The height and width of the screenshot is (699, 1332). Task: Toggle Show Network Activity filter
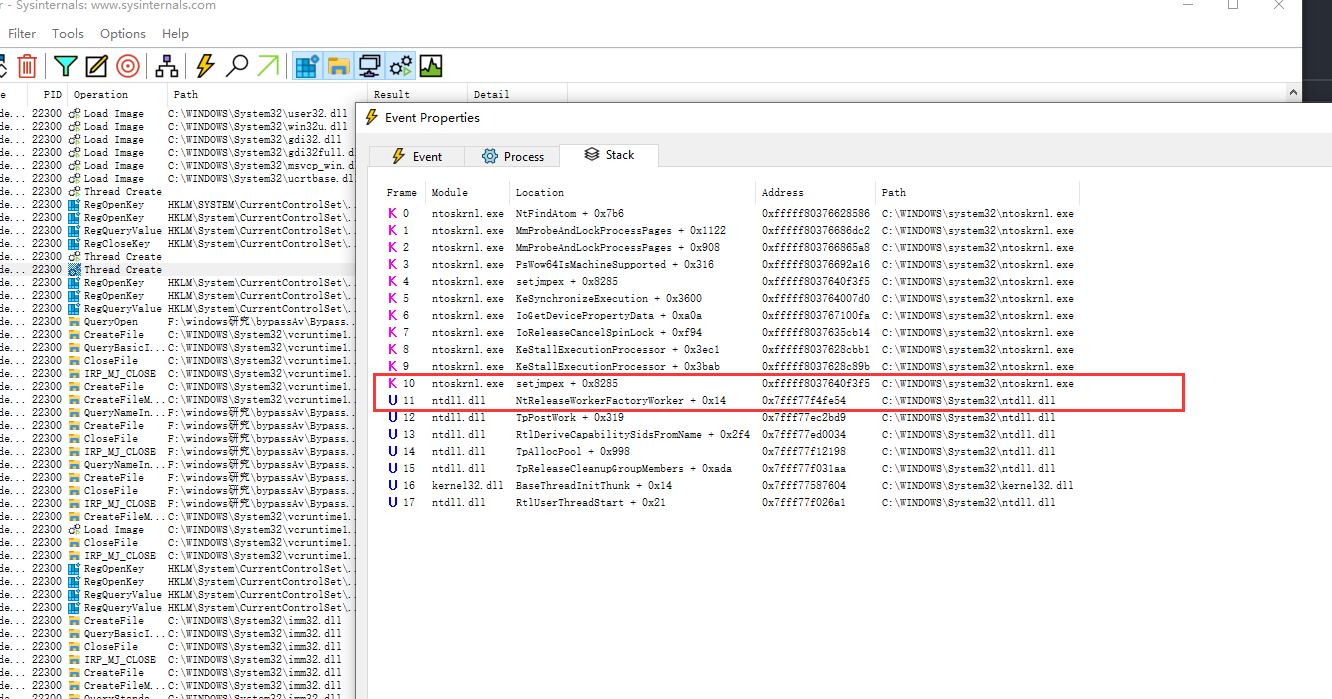click(x=369, y=67)
